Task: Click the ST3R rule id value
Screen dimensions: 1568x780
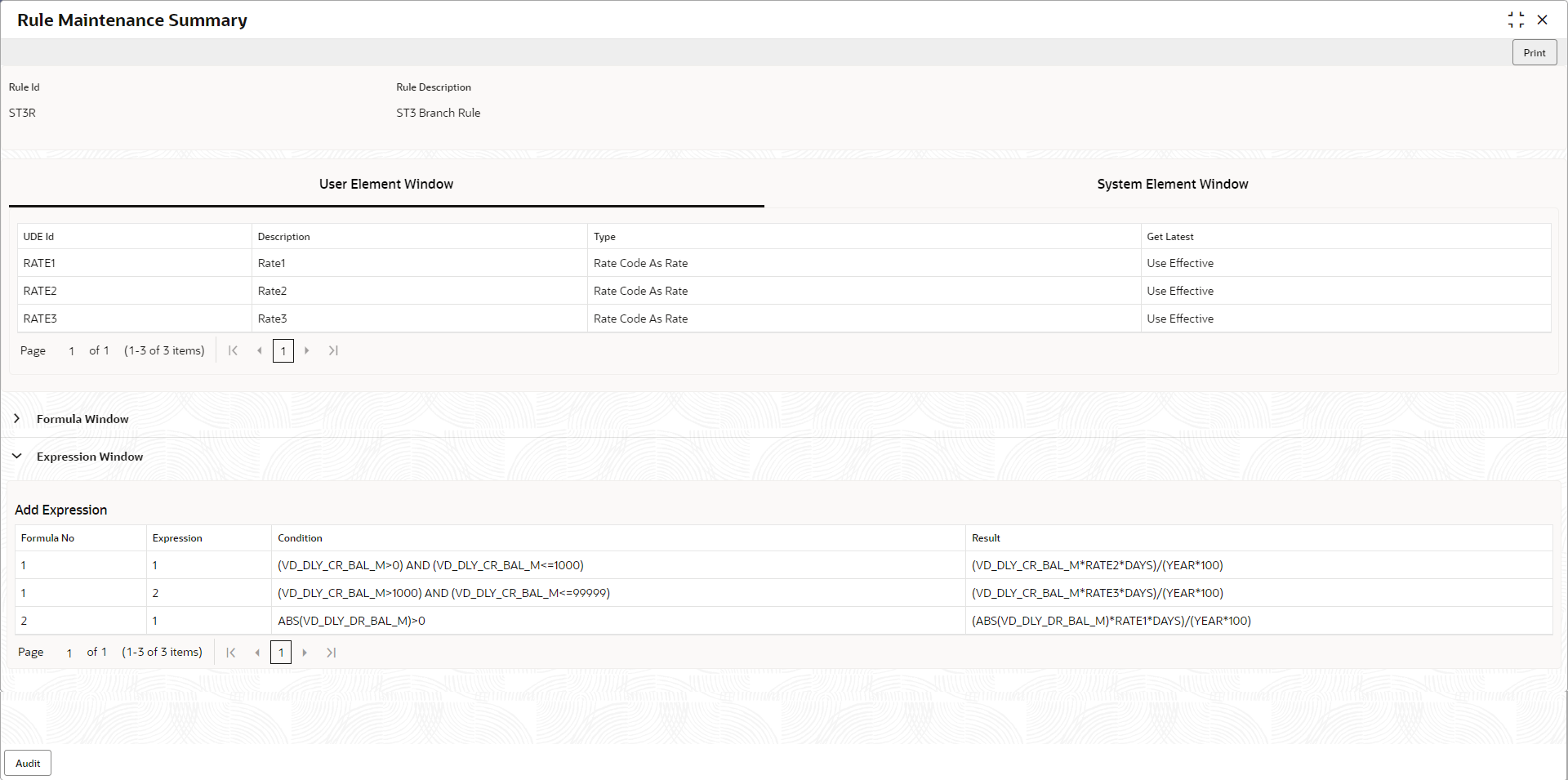Action: (22, 113)
